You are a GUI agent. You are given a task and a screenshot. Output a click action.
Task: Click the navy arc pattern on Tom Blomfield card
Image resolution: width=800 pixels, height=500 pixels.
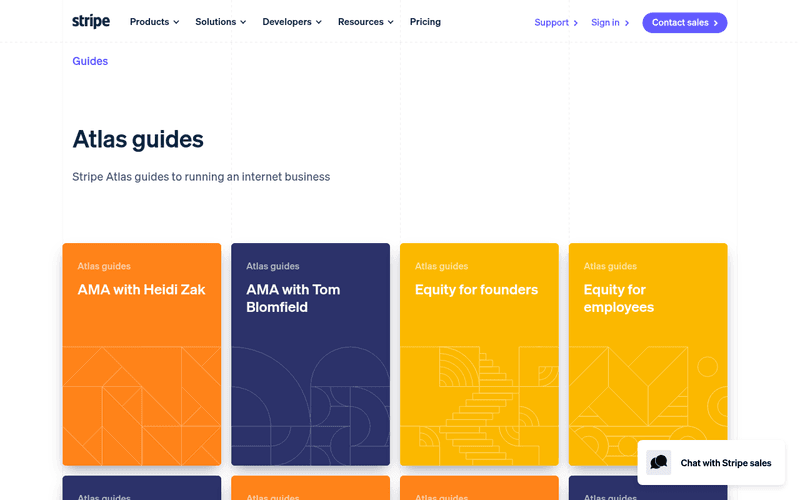(x=310, y=406)
